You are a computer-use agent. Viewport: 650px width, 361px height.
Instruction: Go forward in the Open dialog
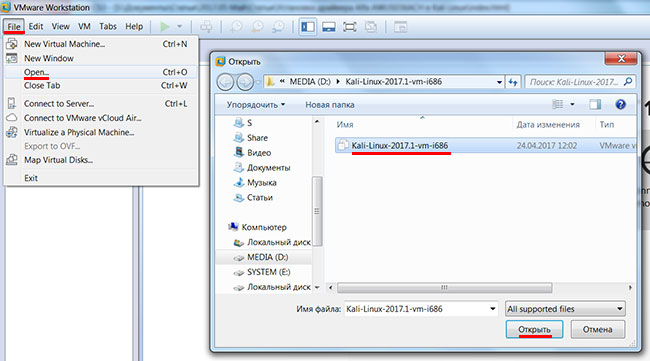[x=245, y=82]
